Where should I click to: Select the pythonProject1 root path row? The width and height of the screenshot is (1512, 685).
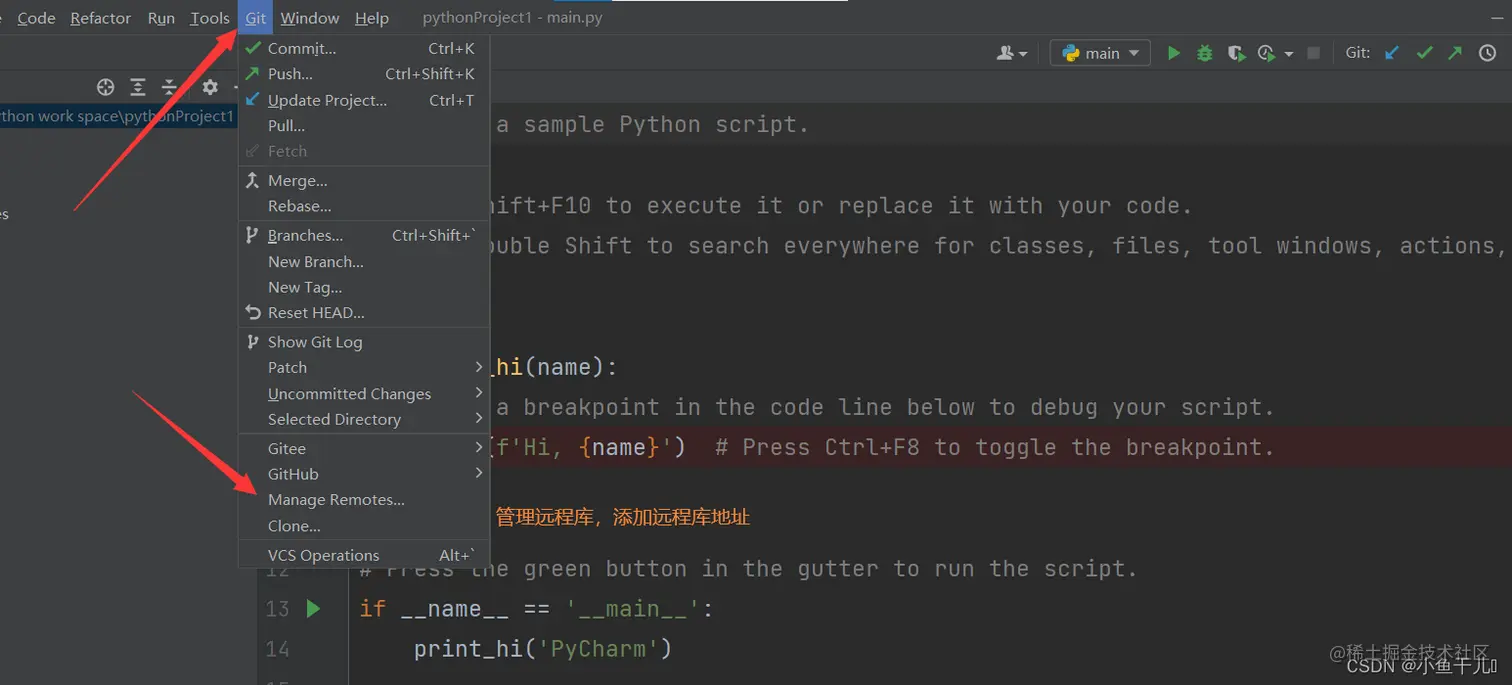click(x=118, y=116)
